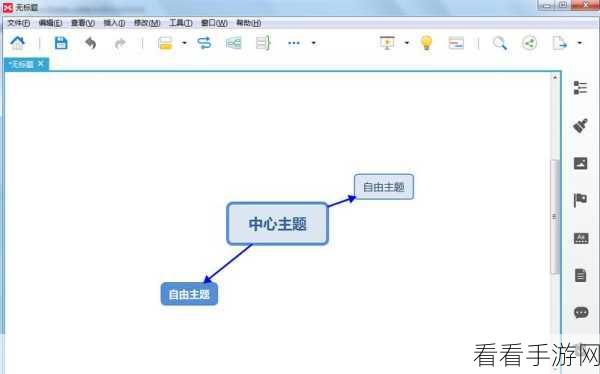Select the upper right 自由主题 topic
The height and width of the screenshot is (374, 600).
pyautogui.click(x=384, y=187)
